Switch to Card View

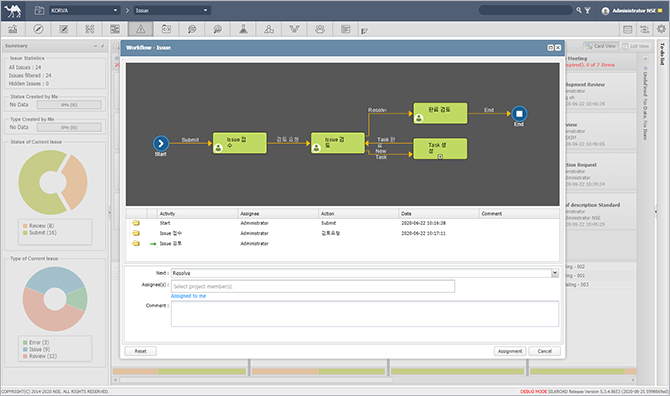(x=601, y=46)
